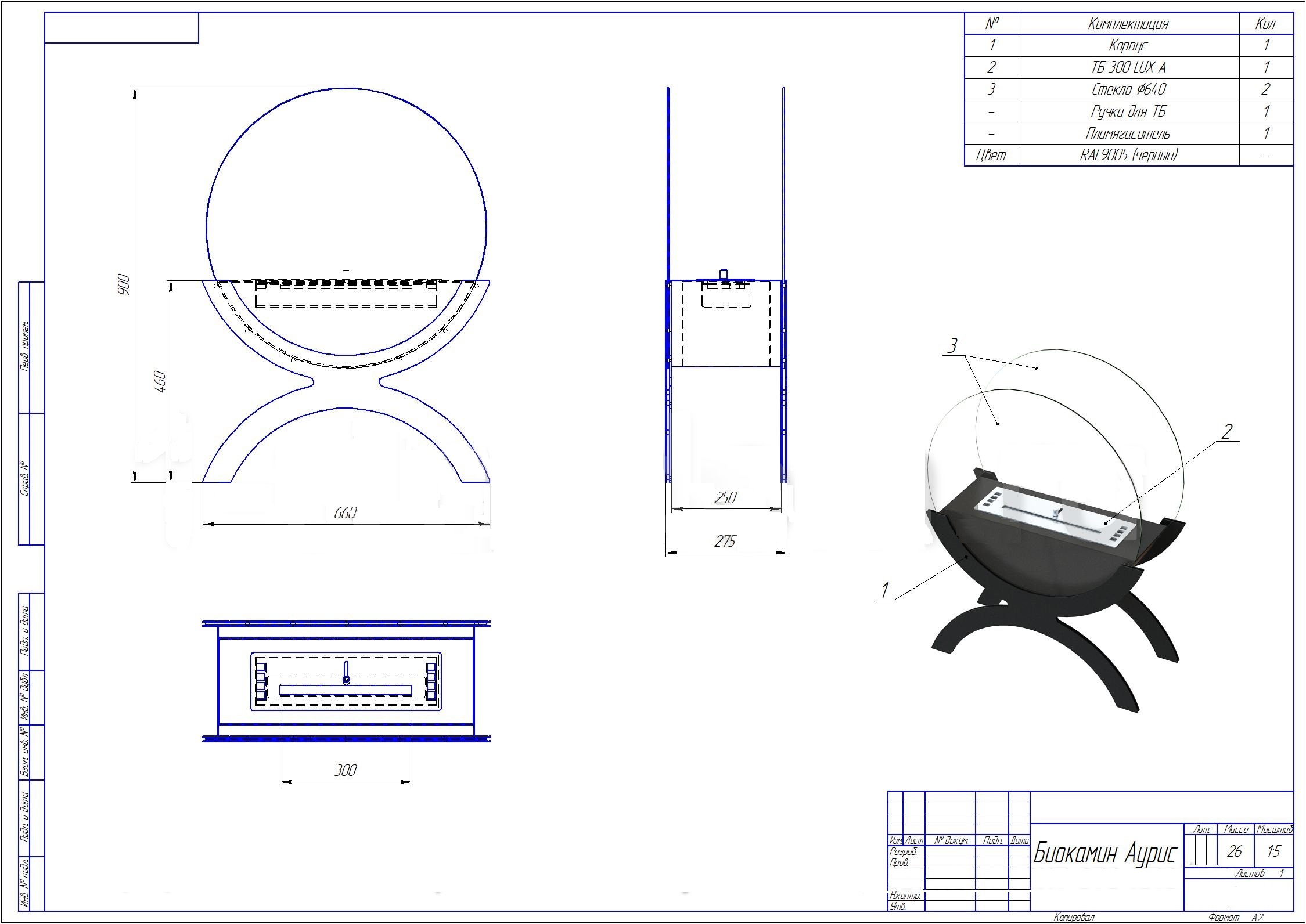Click the Биокамин Аурис title text
The height and width of the screenshot is (924, 1306).
pyautogui.click(x=1106, y=853)
